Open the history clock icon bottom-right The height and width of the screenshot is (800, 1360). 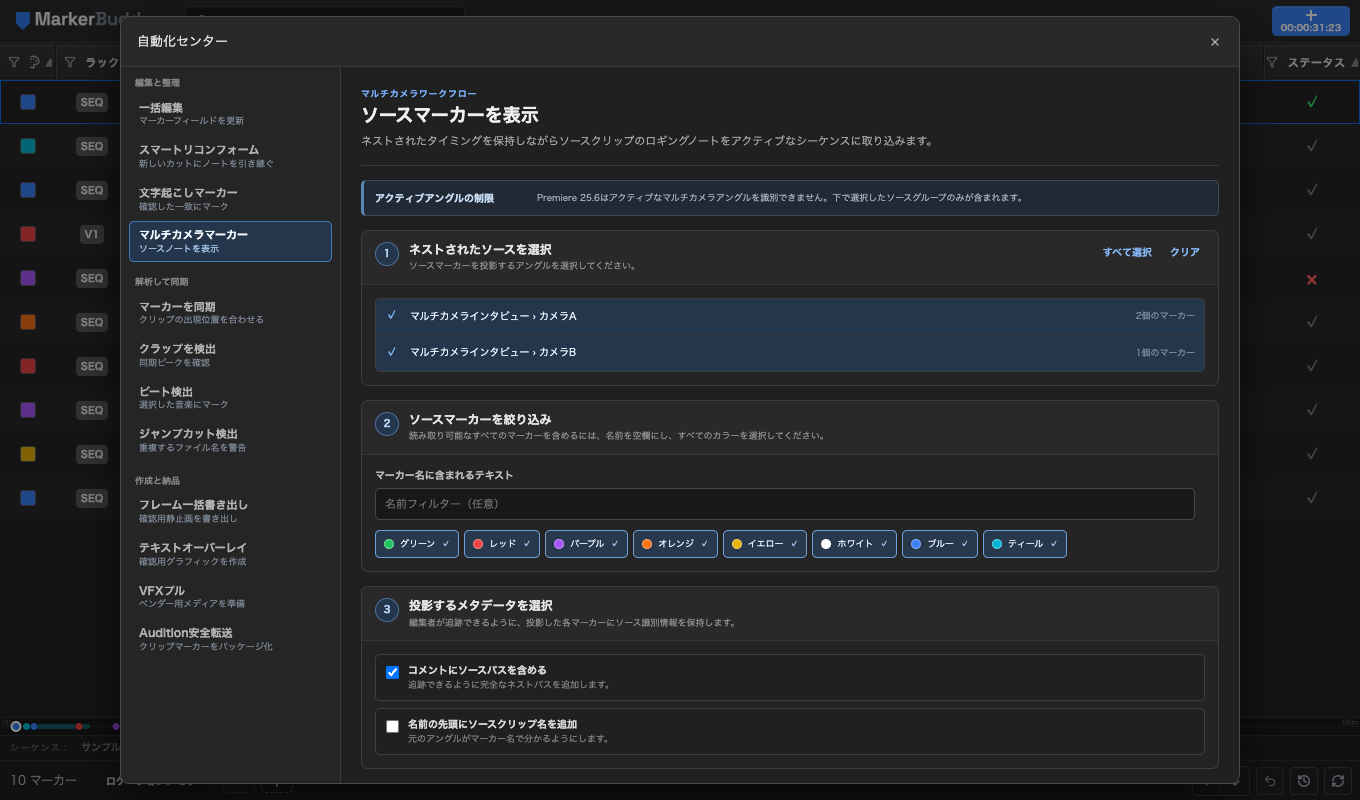click(x=1303, y=780)
